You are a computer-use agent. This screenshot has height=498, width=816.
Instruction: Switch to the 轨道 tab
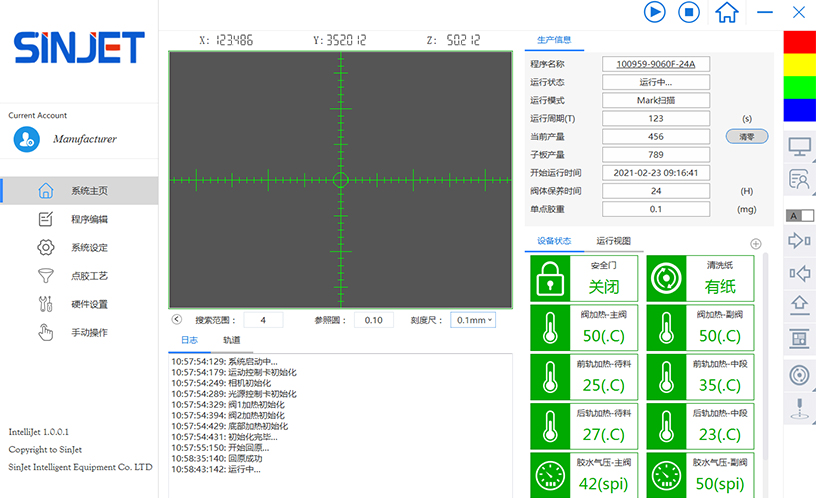tap(232, 340)
